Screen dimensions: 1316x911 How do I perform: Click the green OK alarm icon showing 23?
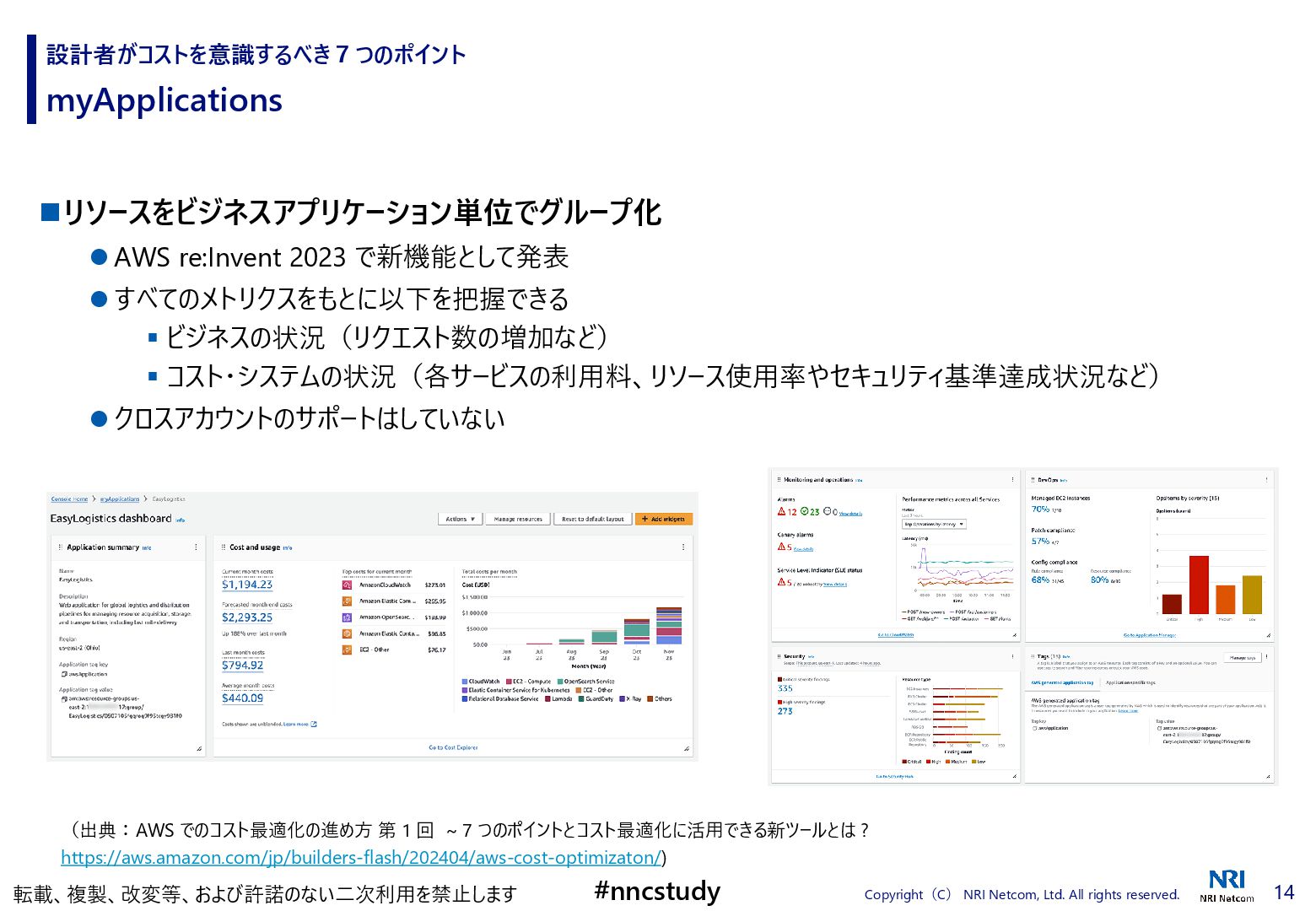point(805,512)
